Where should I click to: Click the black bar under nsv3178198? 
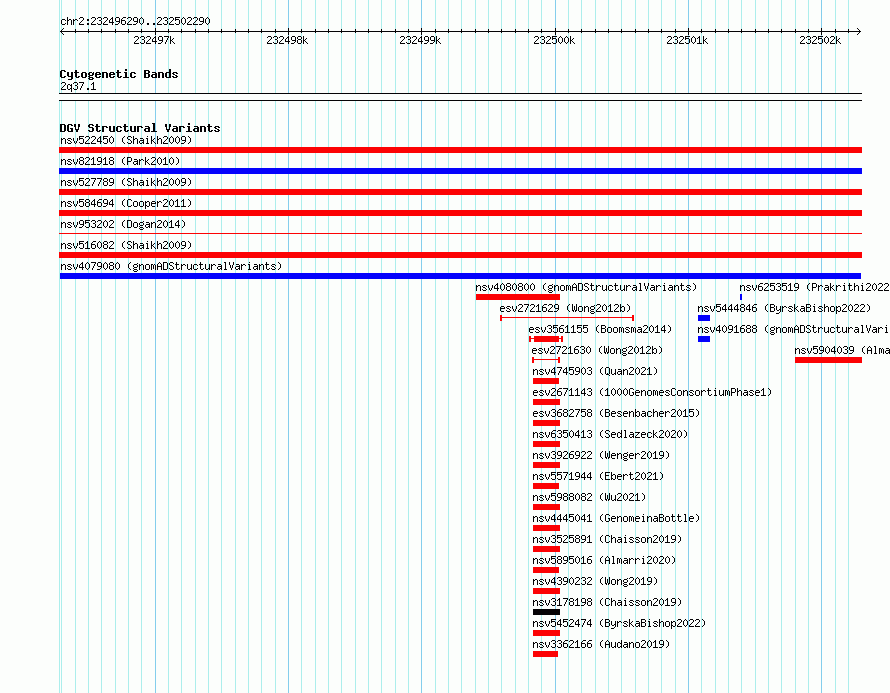click(547, 612)
